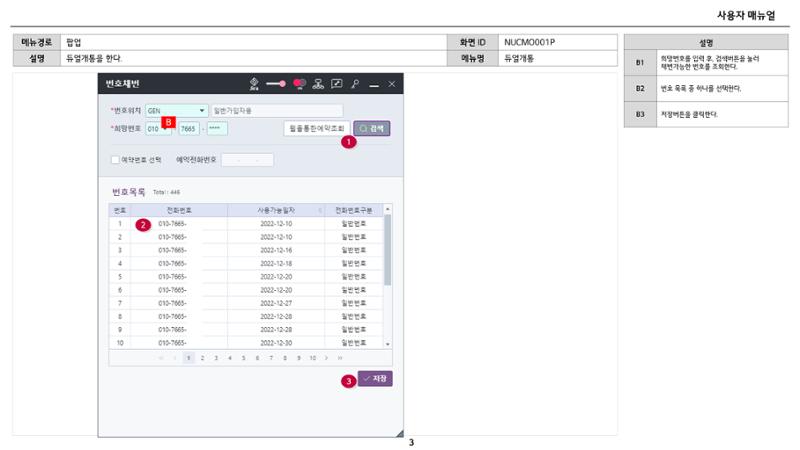
Task: Select row 6 in the number list
Action: coord(246,290)
